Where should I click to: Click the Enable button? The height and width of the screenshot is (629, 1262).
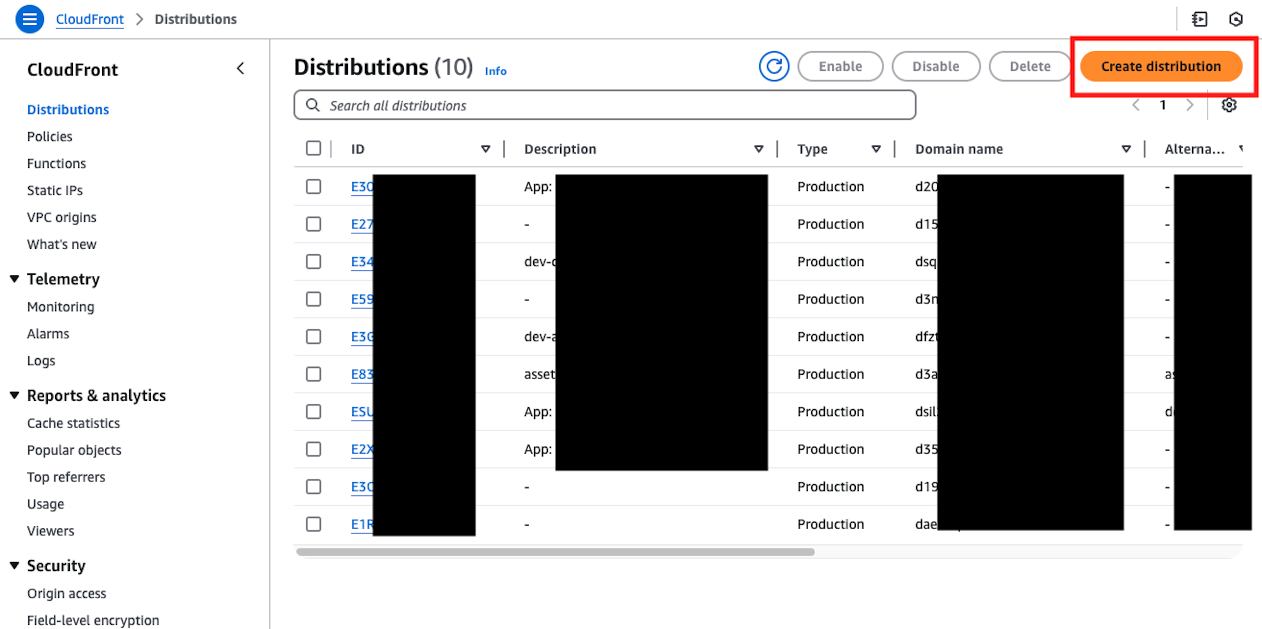[840, 66]
